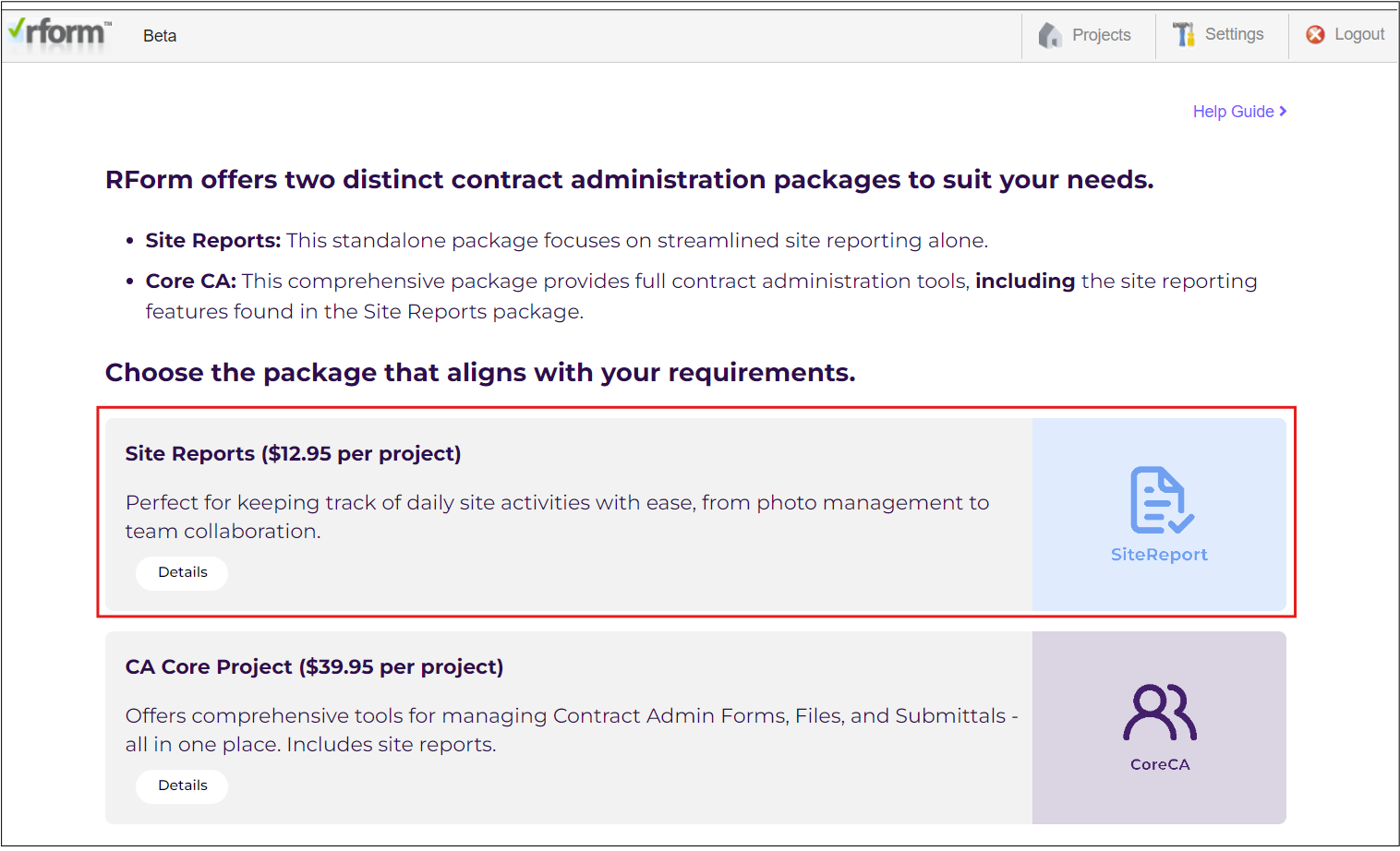Click the Site Reports ($12.95 per project) heading
This screenshot has width=1400, height=851.
[293, 454]
